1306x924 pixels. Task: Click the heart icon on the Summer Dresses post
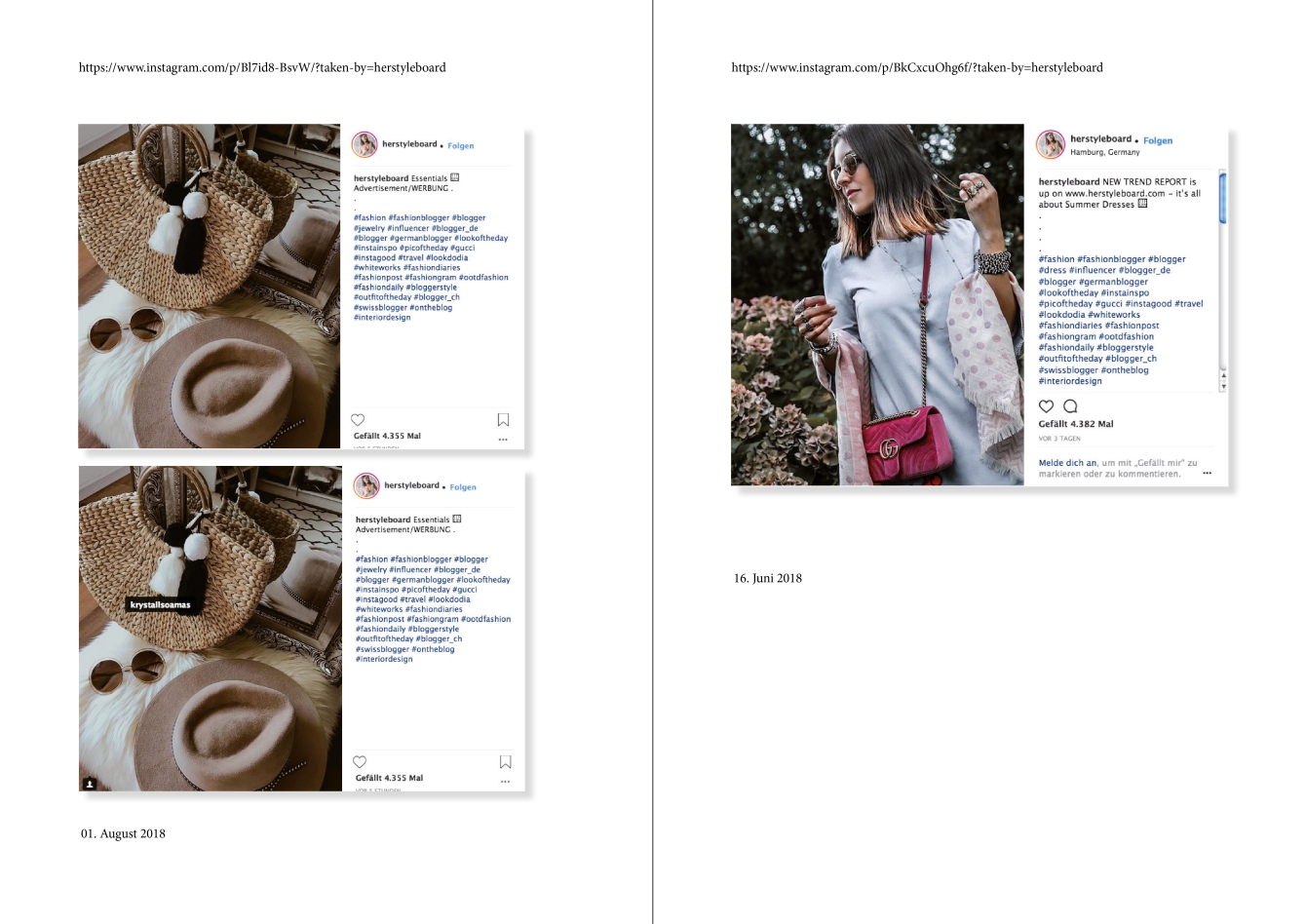click(1046, 406)
